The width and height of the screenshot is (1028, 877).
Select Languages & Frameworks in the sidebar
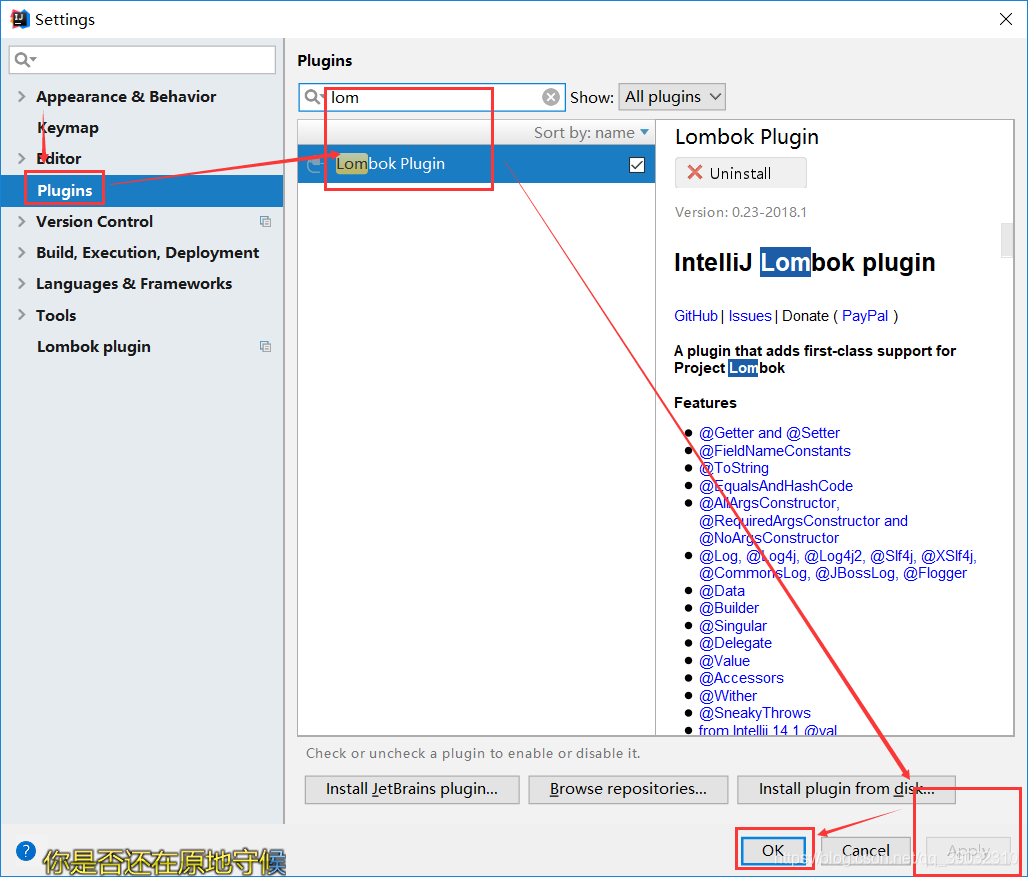tap(134, 283)
